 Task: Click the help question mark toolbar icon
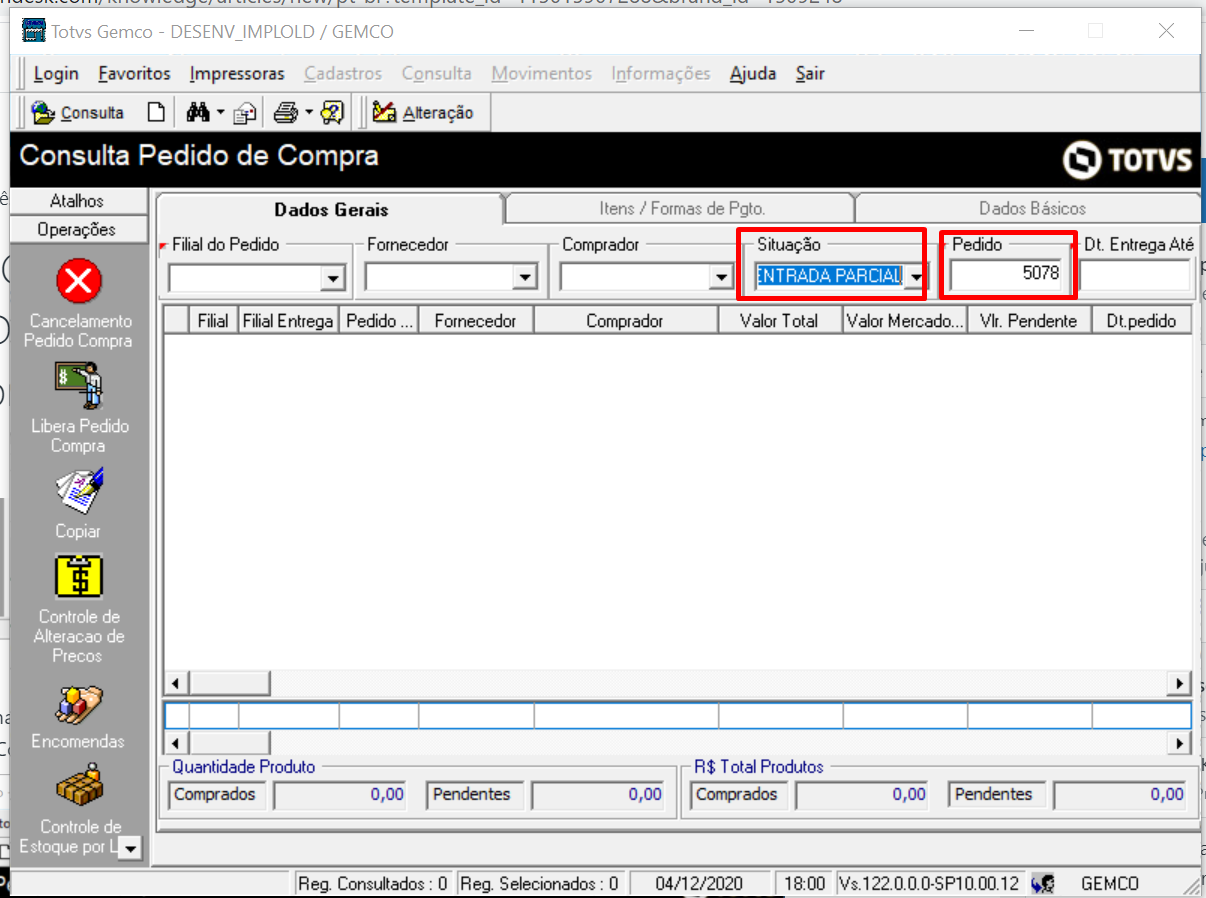[x=331, y=112]
